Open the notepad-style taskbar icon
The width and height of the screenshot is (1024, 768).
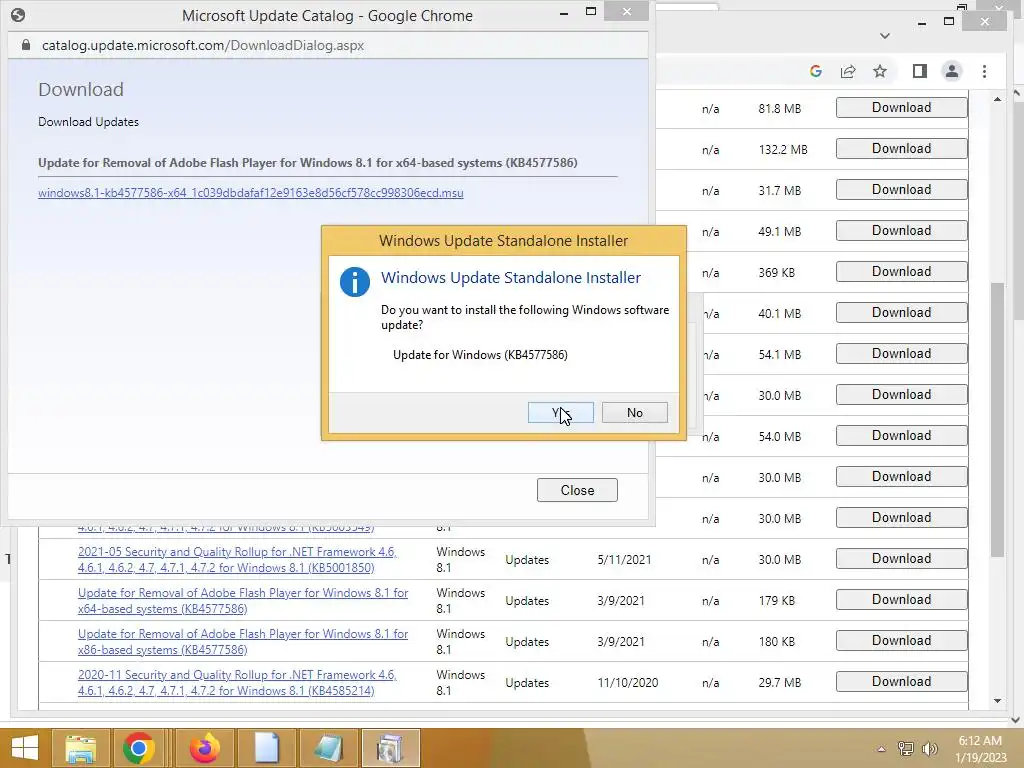[328, 748]
